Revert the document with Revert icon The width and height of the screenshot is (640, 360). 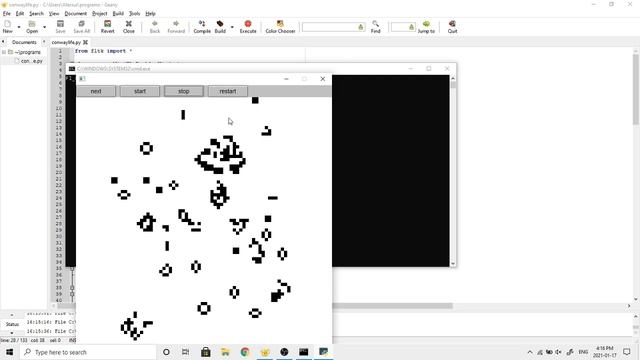coord(107,27)
